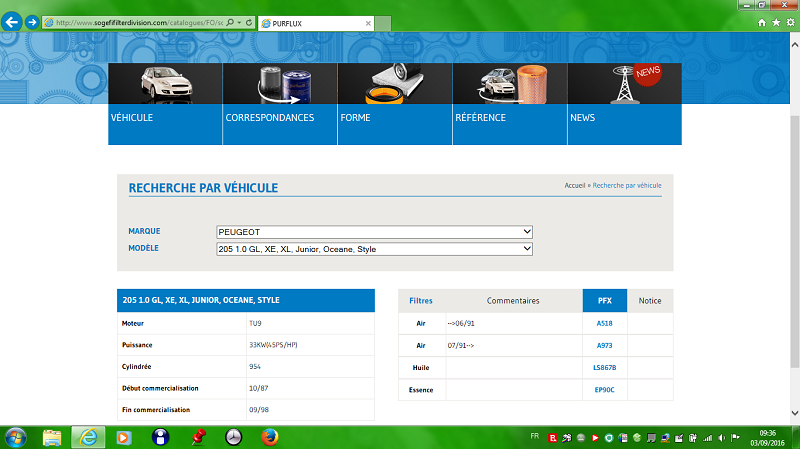The width and height of the screenshot is (800, 449).
Task: Click the Huile filter row label
Action: pyautogui.click(x=421, y=367)
